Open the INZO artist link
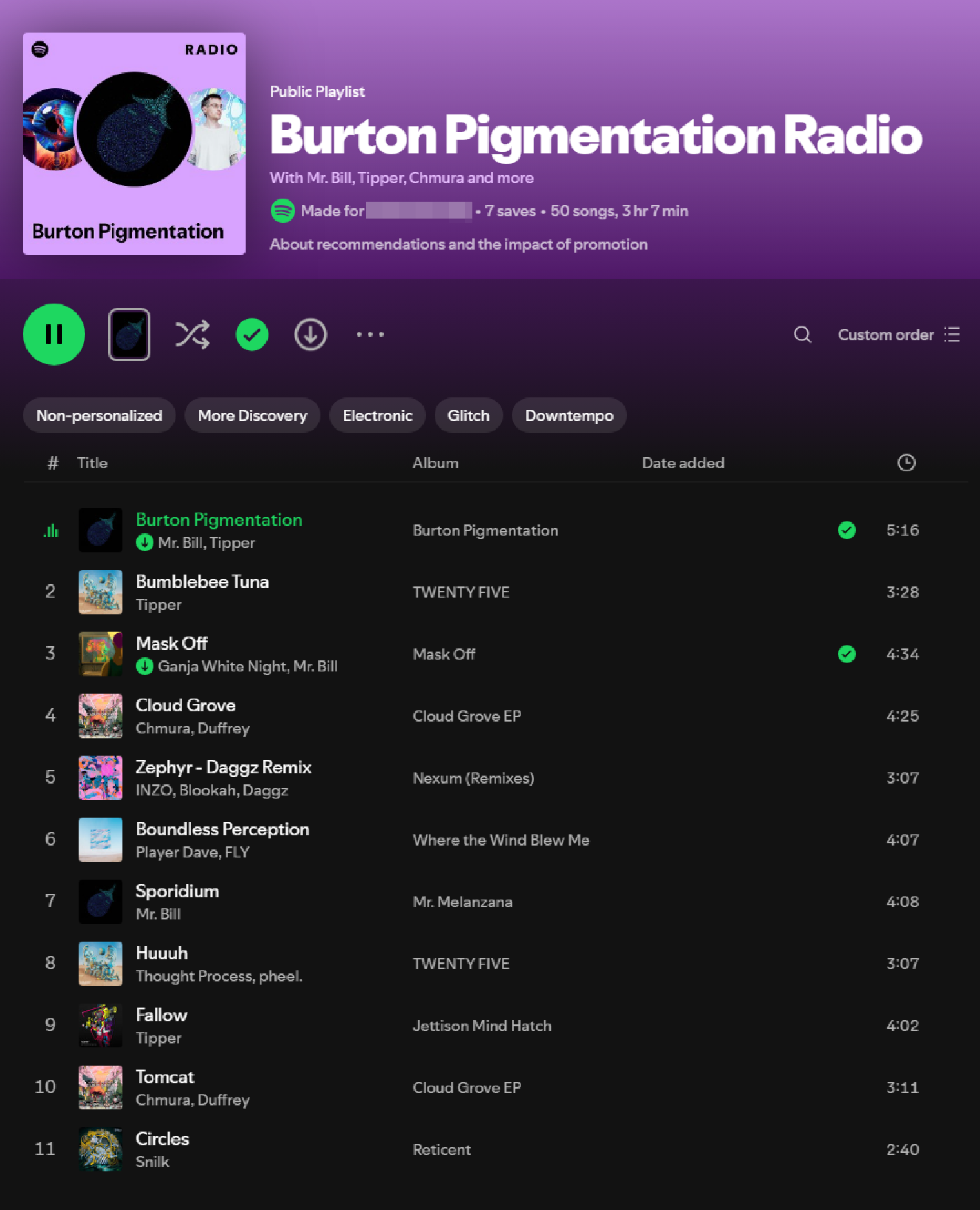 click(155, 790)
